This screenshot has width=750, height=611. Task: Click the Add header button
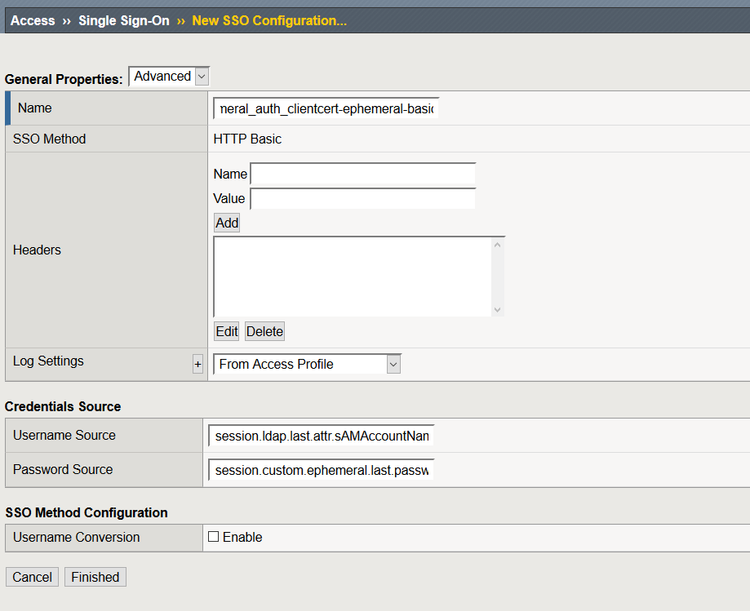[227, 222]
